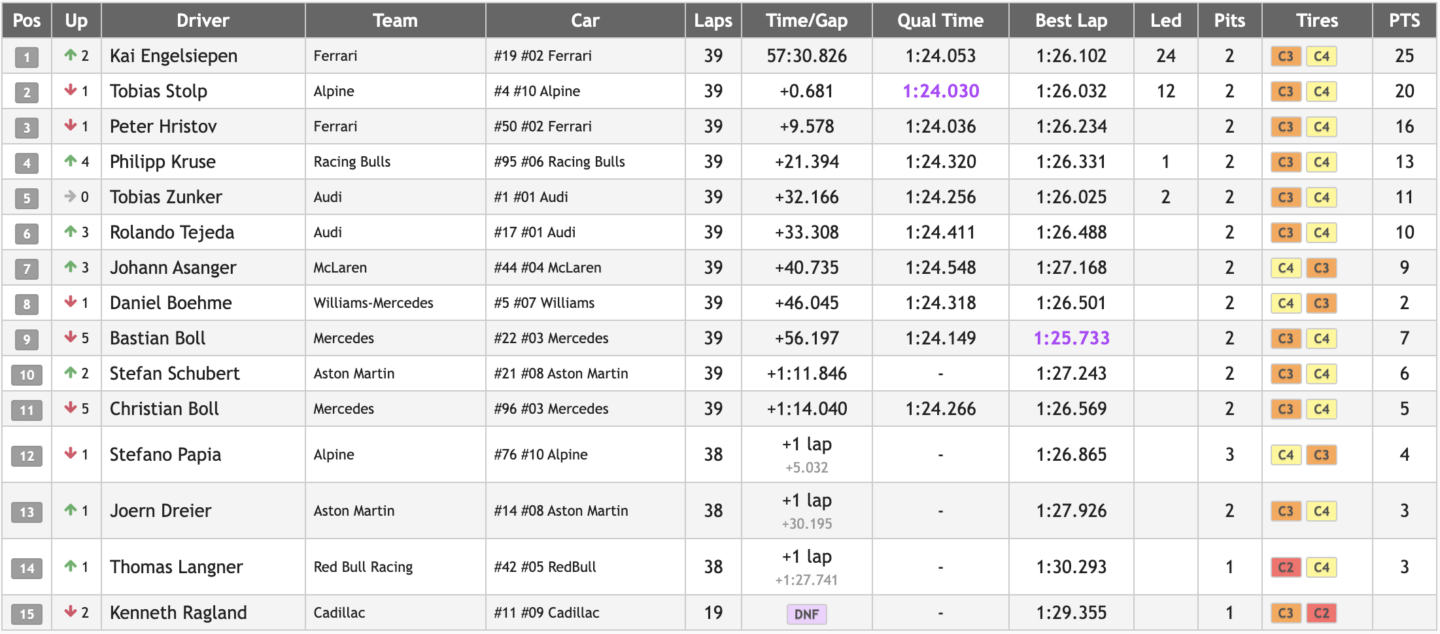Click orange C3 tire badge for Peter Hristov
Image resolution: width=1440 pixels, height=634 pixels.
(x=1286, y=127)
